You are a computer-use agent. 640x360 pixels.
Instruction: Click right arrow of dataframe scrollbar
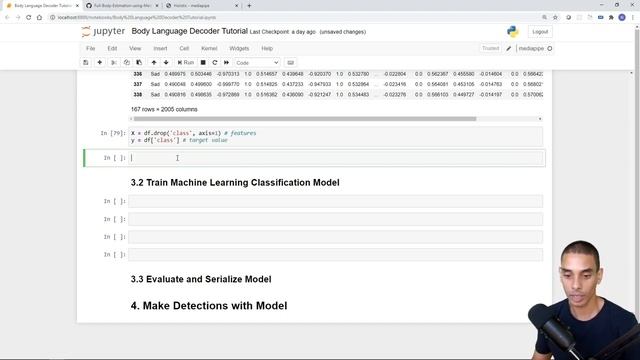pyautogui.click(x=540, y=119)
